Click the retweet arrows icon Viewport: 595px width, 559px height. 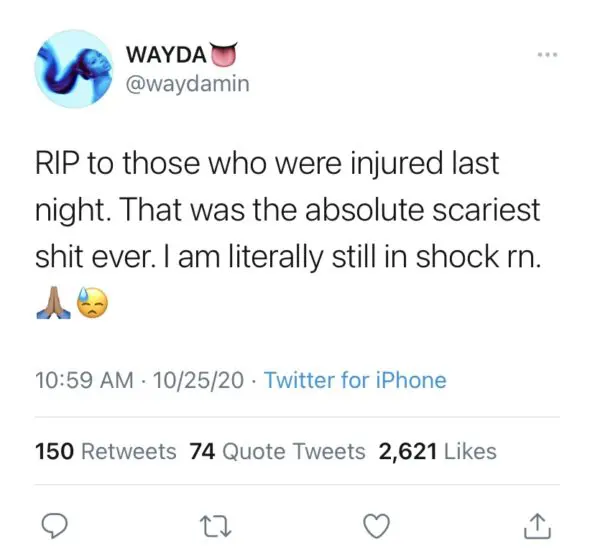[x=216, y=526]
